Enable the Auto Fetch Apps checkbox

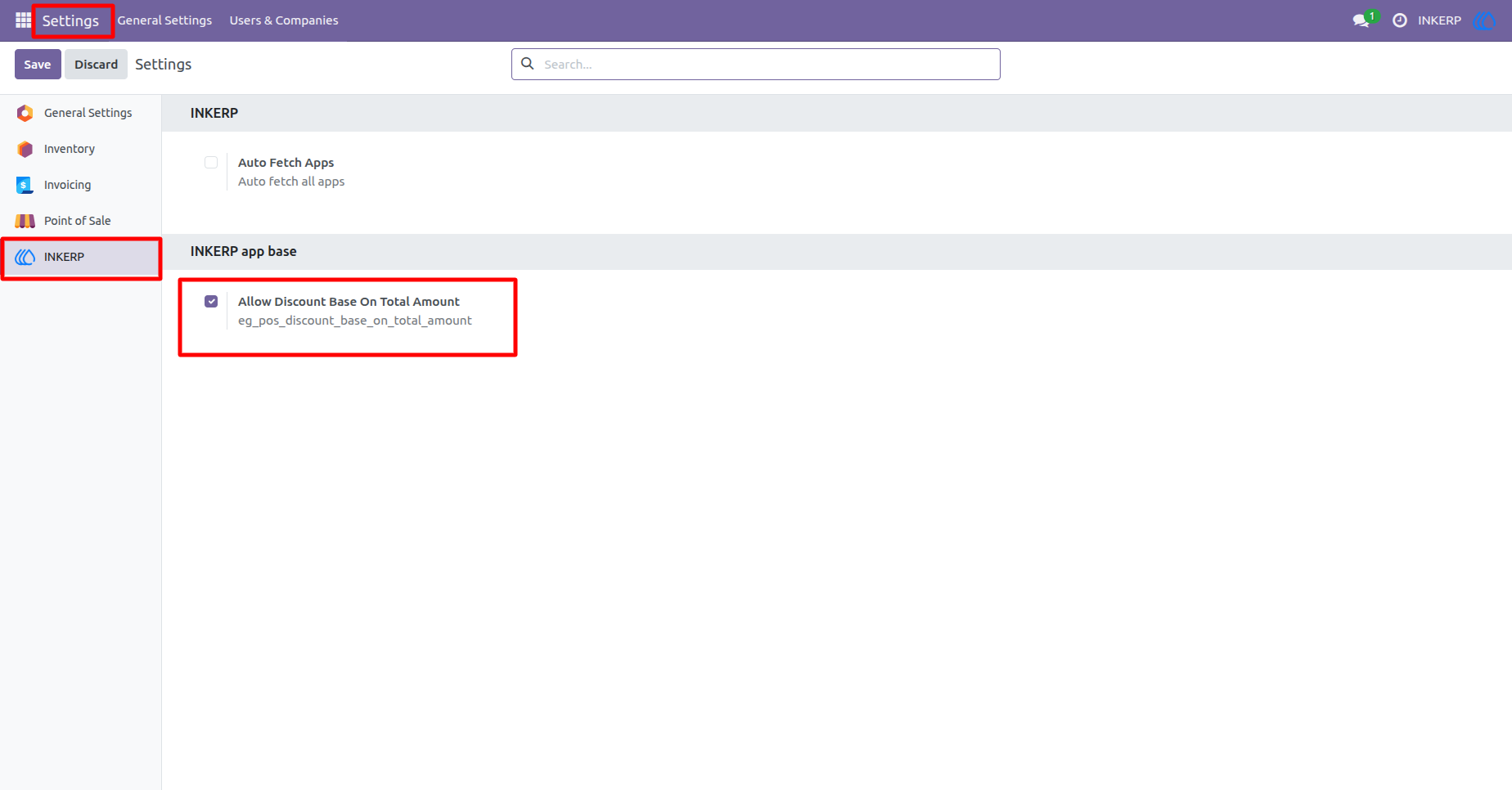tap(211, 163)
